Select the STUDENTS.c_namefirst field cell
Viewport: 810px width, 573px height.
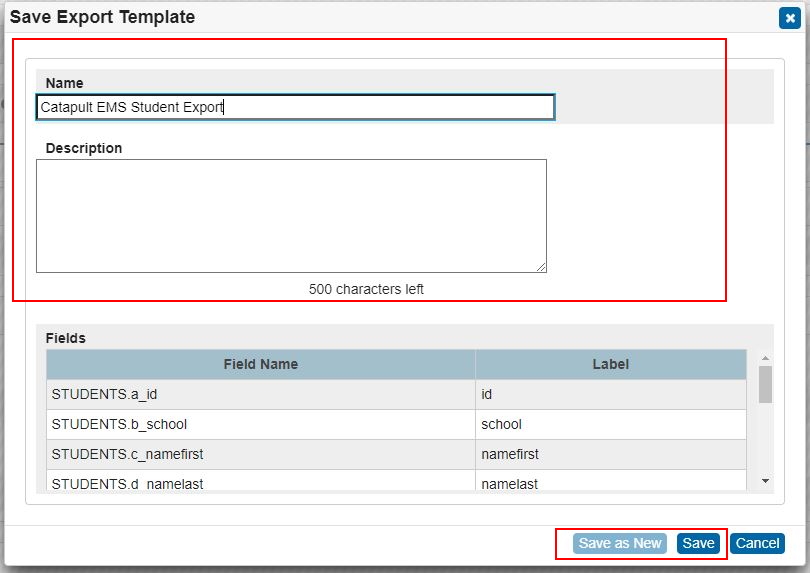coord(261,454)
